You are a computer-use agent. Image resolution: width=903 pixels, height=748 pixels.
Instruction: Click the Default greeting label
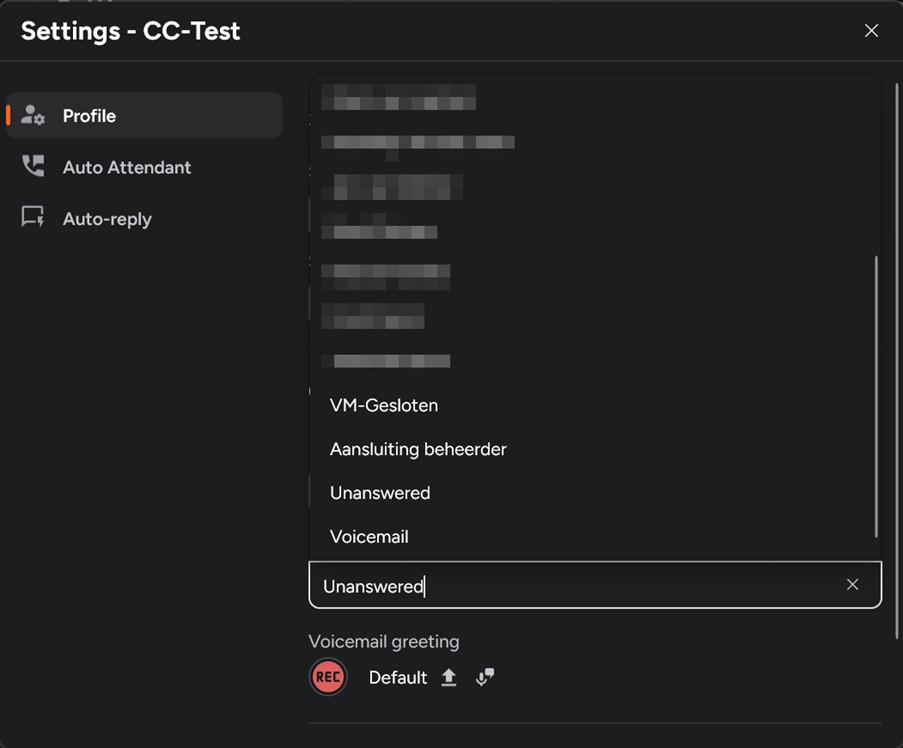tap(398, 678)
